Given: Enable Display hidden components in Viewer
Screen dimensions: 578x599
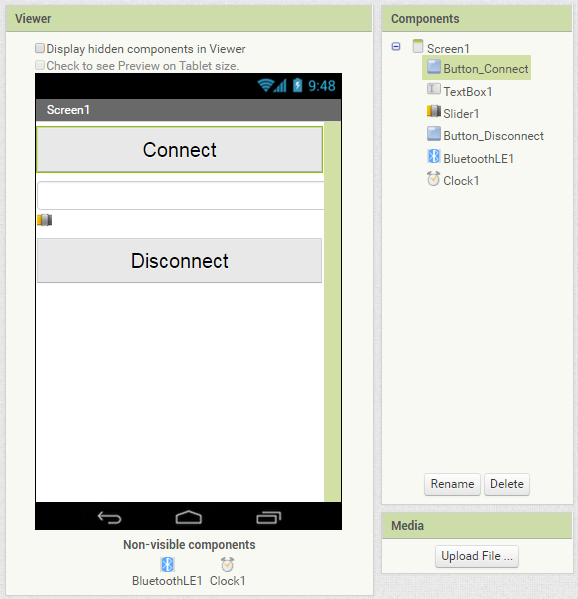Looking at the screenshot, I should tap(40, 48).
